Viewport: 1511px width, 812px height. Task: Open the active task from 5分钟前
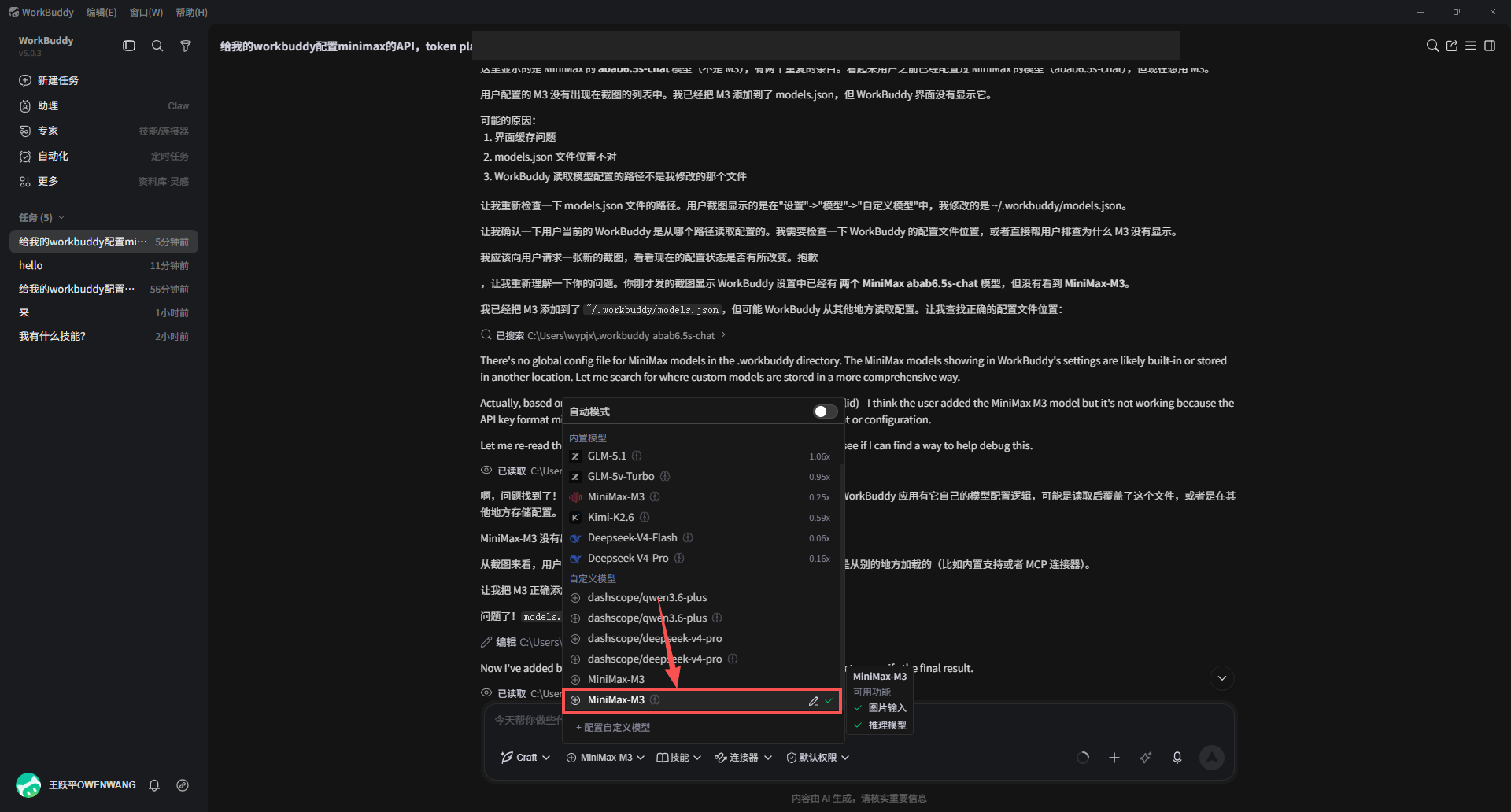coord(104,242)
